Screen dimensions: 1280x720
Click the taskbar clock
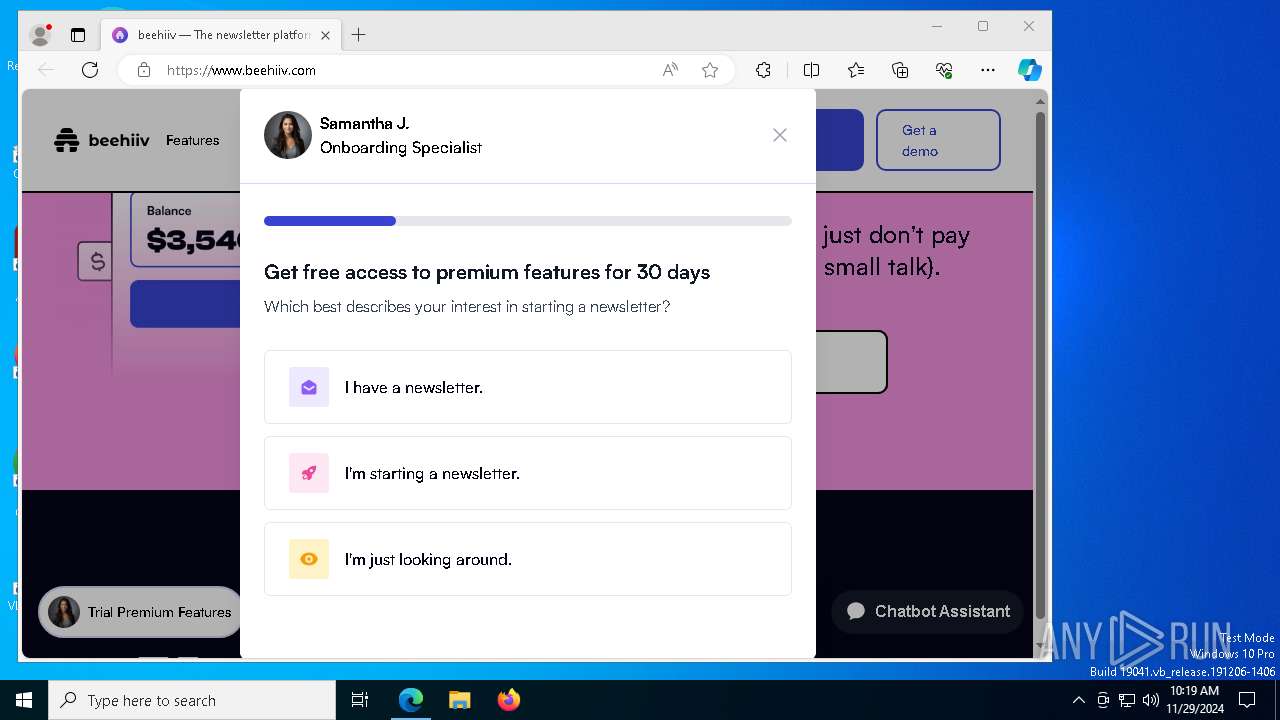1195,700
